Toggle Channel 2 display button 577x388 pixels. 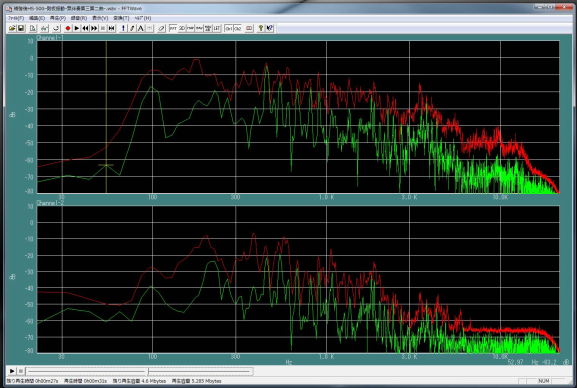[x=237, y=28]
